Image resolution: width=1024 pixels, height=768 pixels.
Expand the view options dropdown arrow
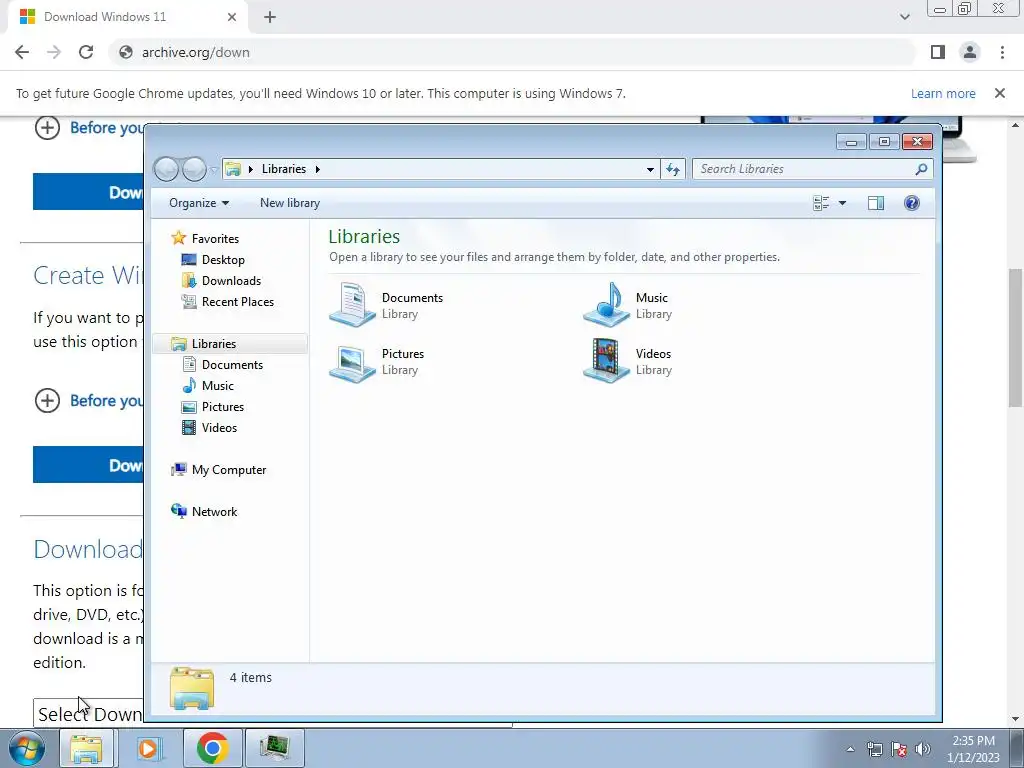click(842, 203)
